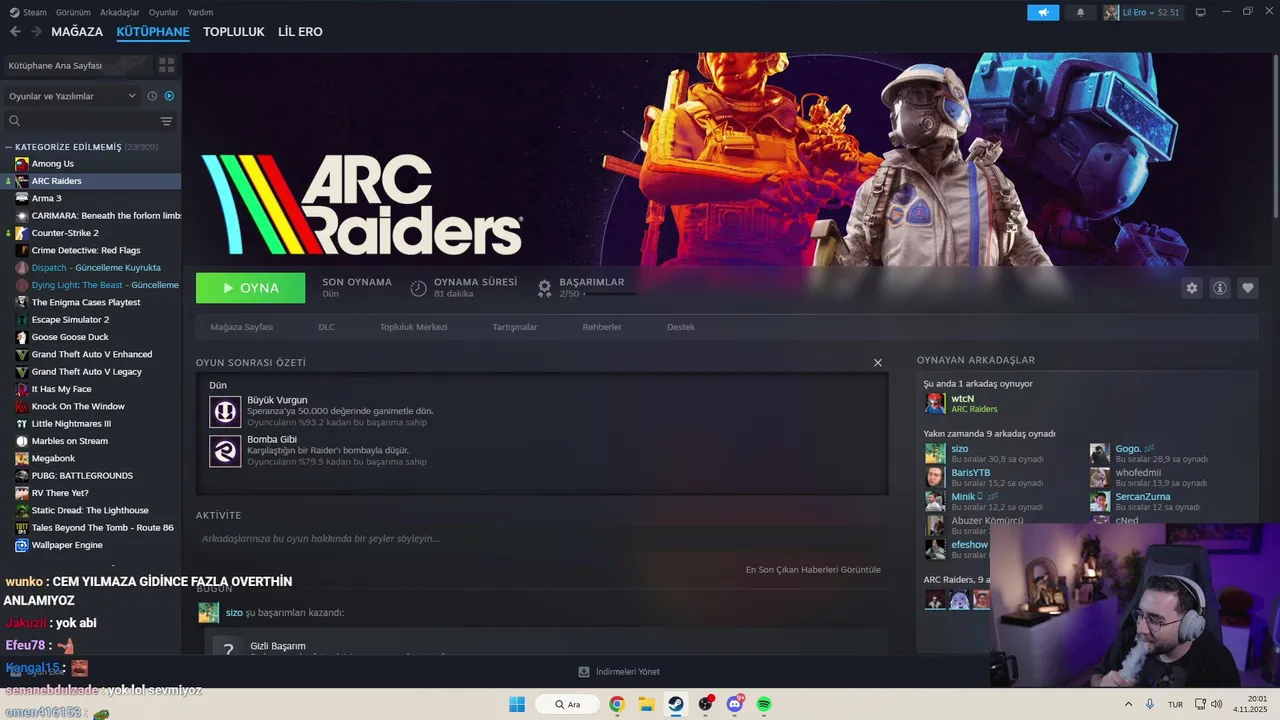Viewport: 1280px width, 720px height.
Task: Click İndirmeleri Yönet
Action: point(619,672)
